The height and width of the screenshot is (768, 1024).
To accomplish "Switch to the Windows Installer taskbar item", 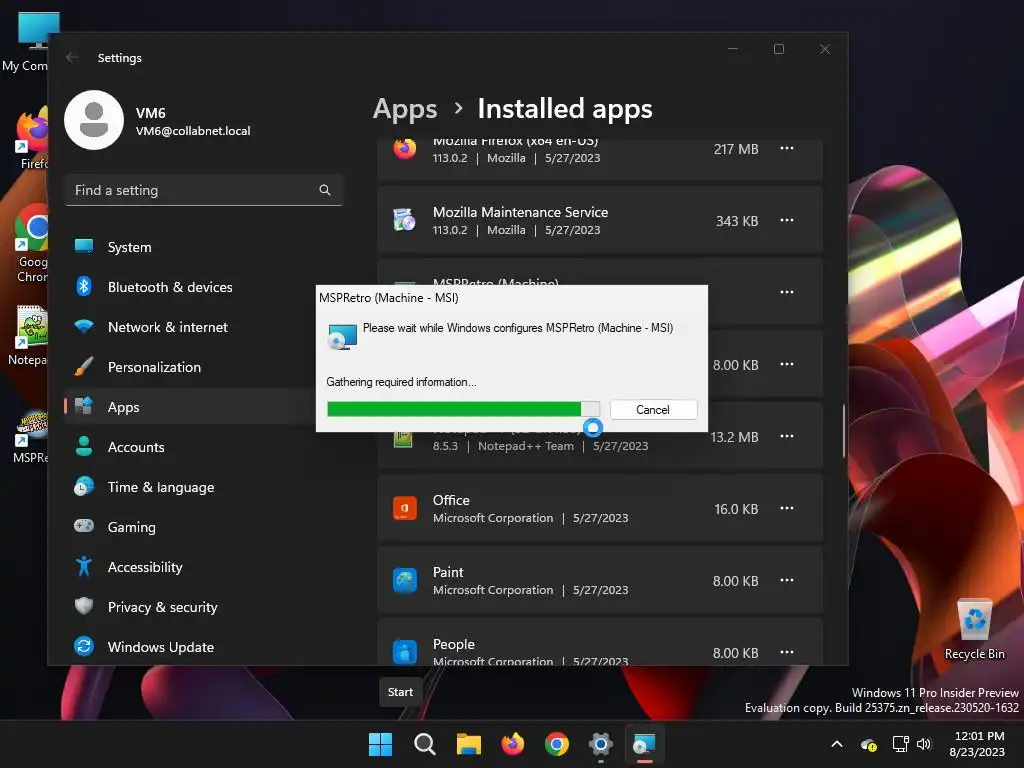I will click(645, 744).
